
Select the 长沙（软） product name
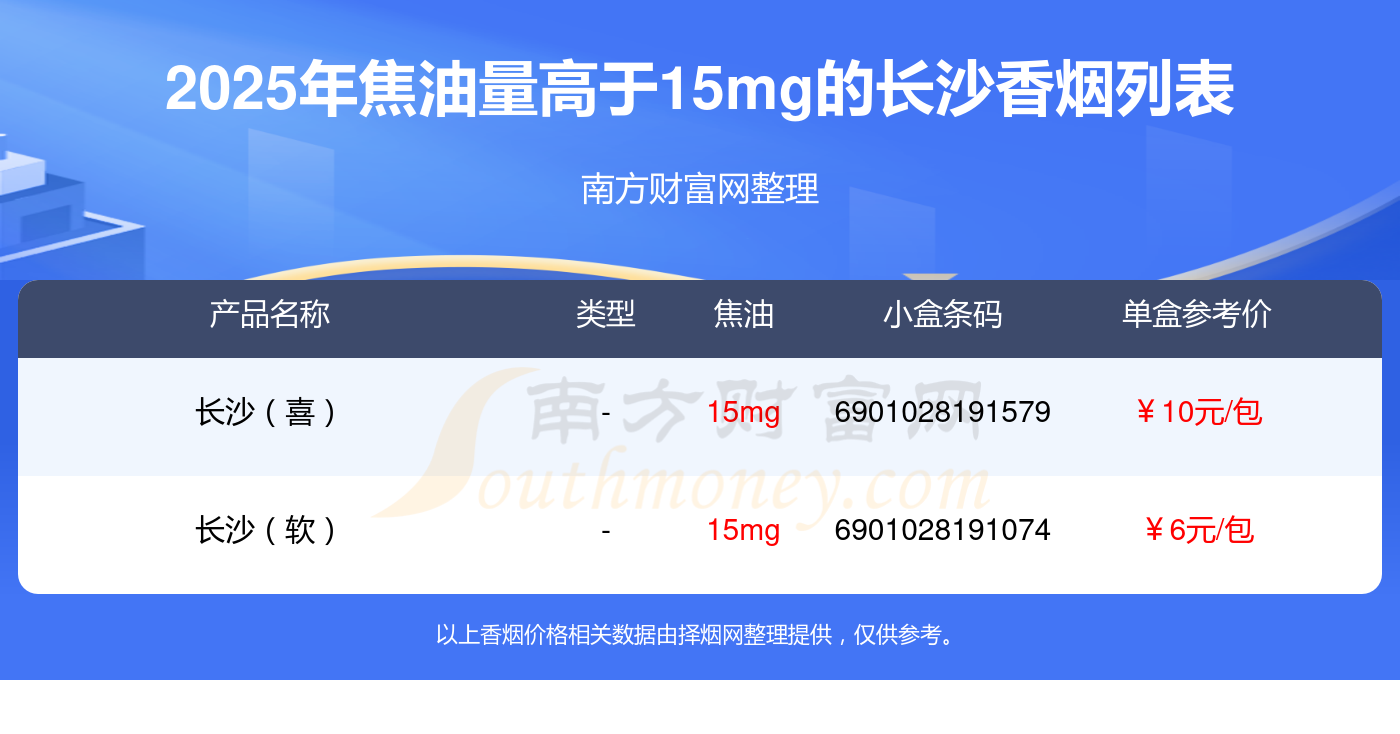coord(269,530)
